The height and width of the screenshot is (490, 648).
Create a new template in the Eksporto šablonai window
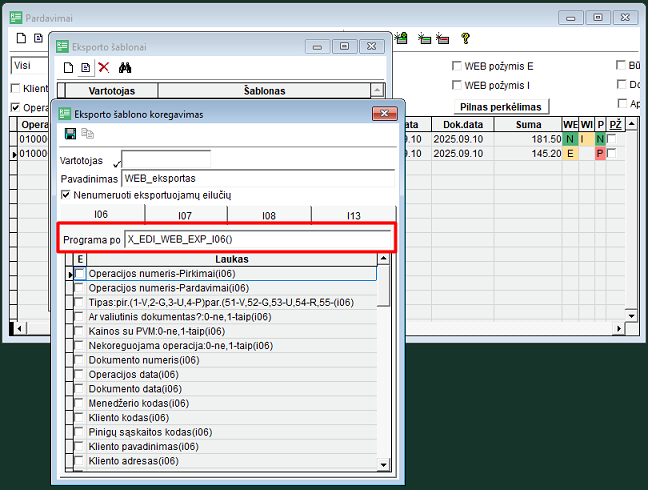coord(68,67)
